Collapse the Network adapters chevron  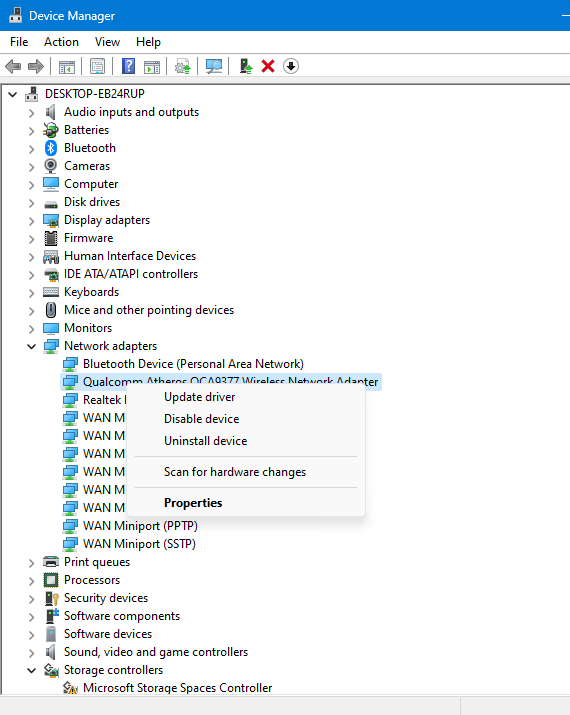(31, 346)
